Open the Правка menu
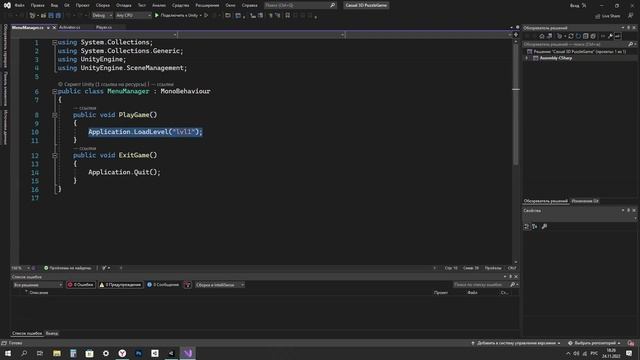The width and height of the screenshot is (640, 360). 37,5
